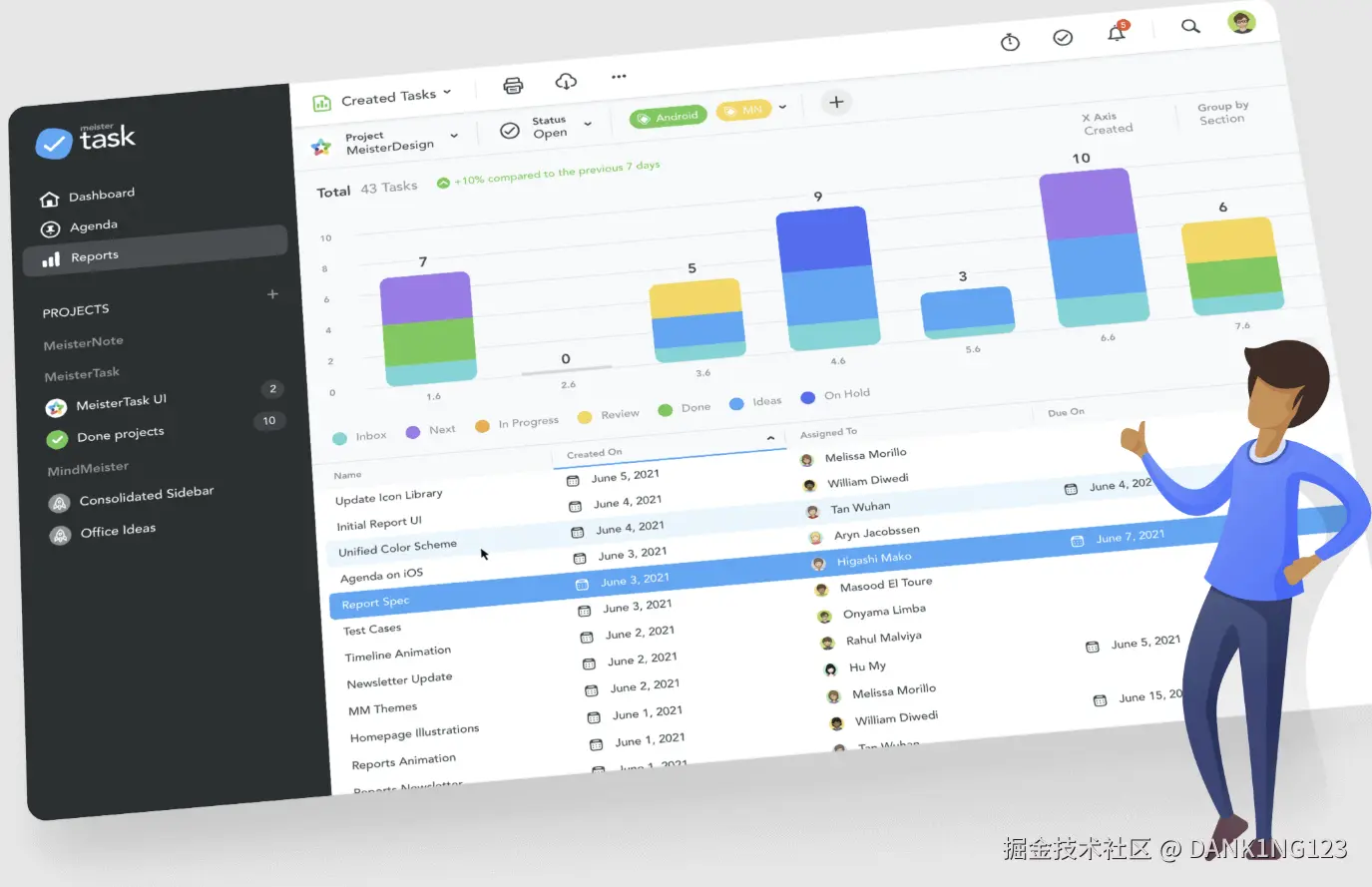Open the user profile avatar

(x=1241, y=22)
